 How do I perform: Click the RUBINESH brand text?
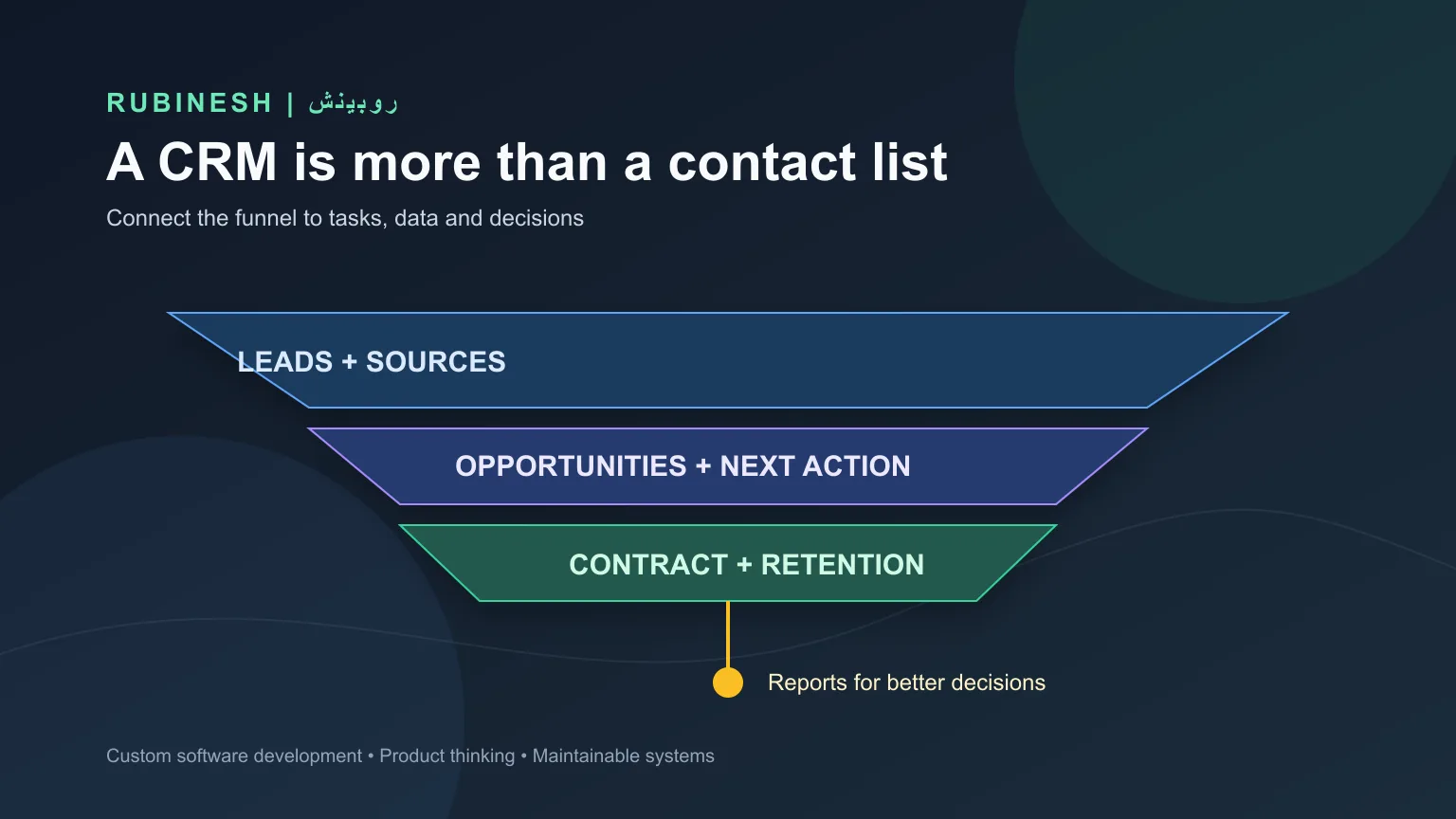coord(190,102)
